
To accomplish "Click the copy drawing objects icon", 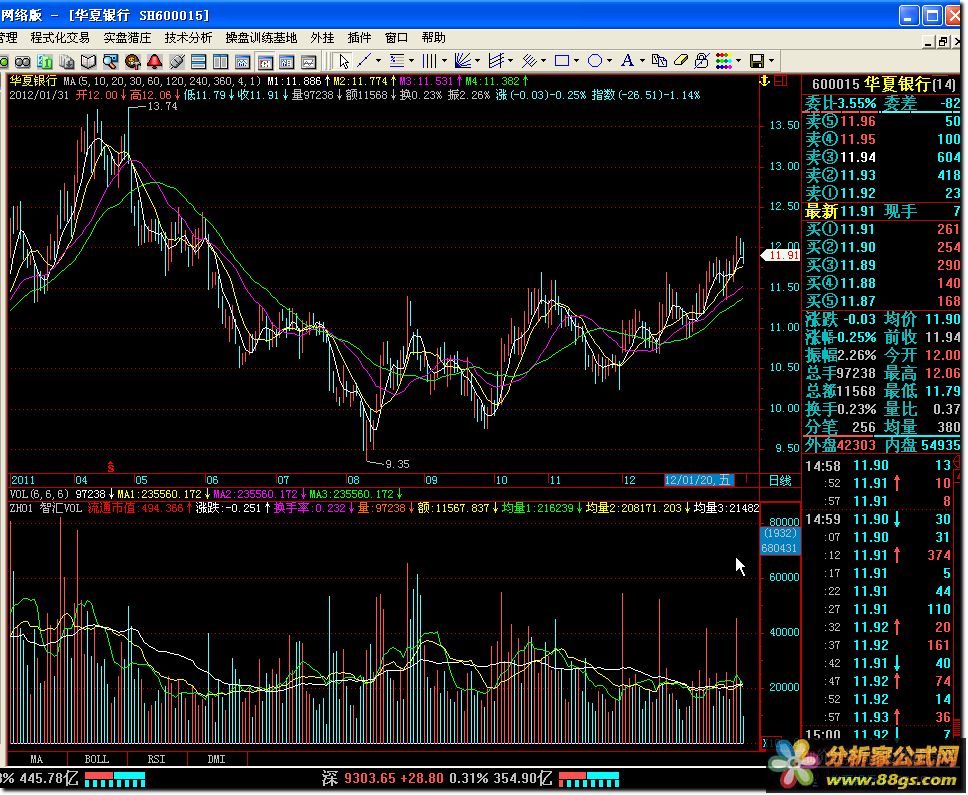I will (659, 60).
